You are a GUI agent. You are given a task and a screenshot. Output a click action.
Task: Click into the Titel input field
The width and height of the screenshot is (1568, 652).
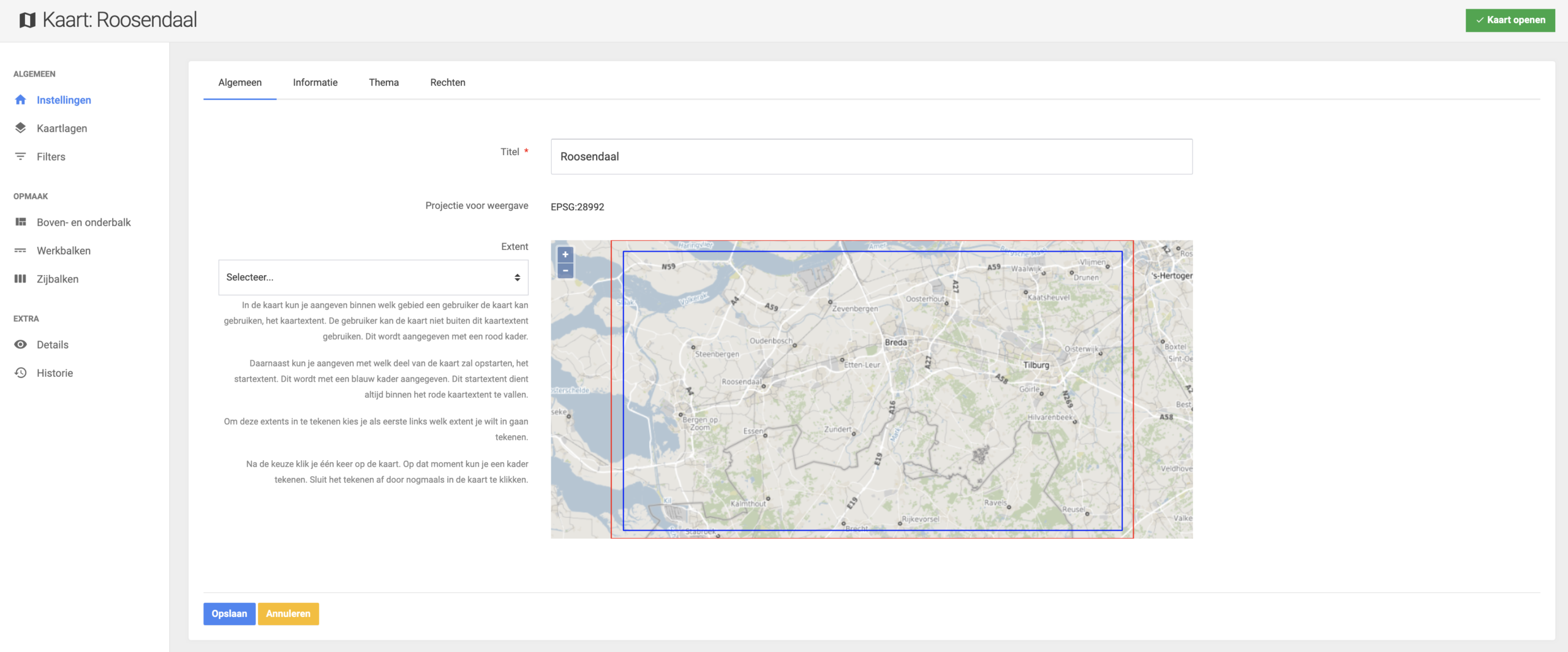pyautogui.click(x=871, y=157)
